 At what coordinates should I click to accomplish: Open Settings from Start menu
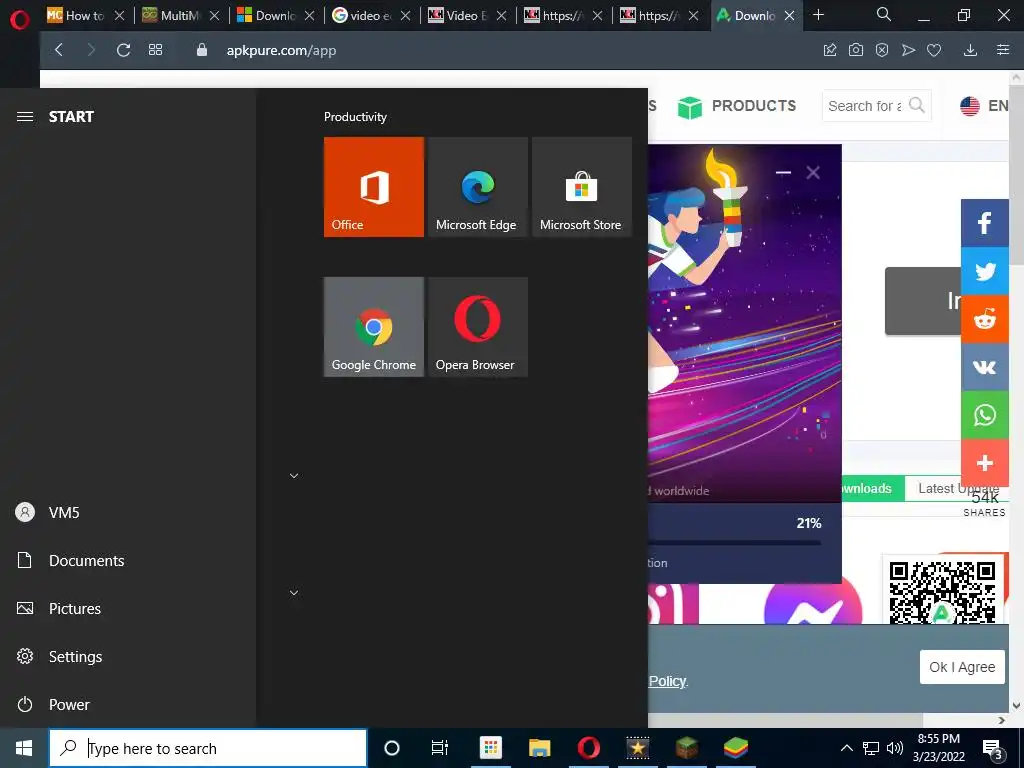pyautogui.click(x=128, y=656)
